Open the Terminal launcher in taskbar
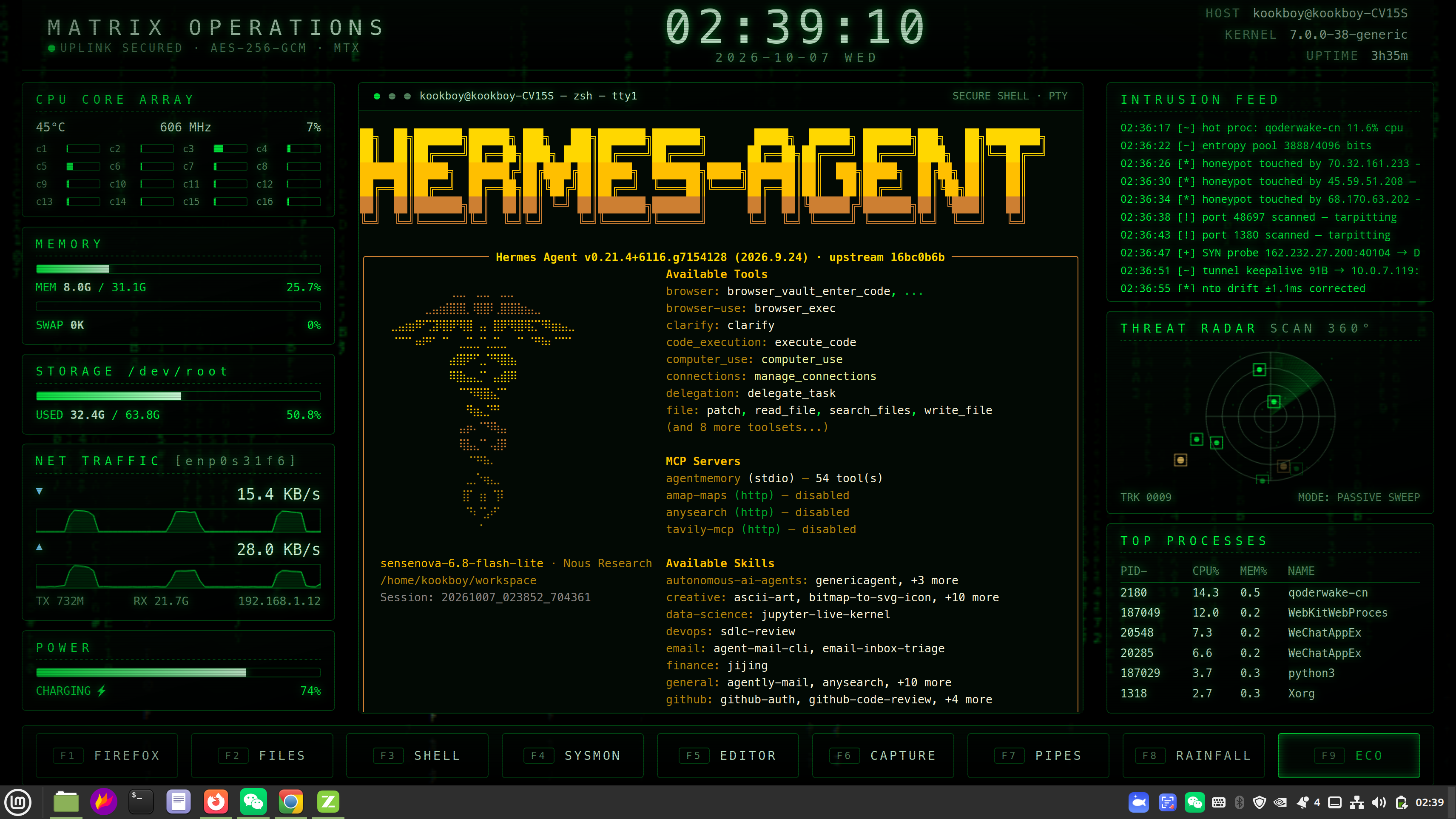The width and height of the screenshot is (1456, 819). tap(141, 802)
